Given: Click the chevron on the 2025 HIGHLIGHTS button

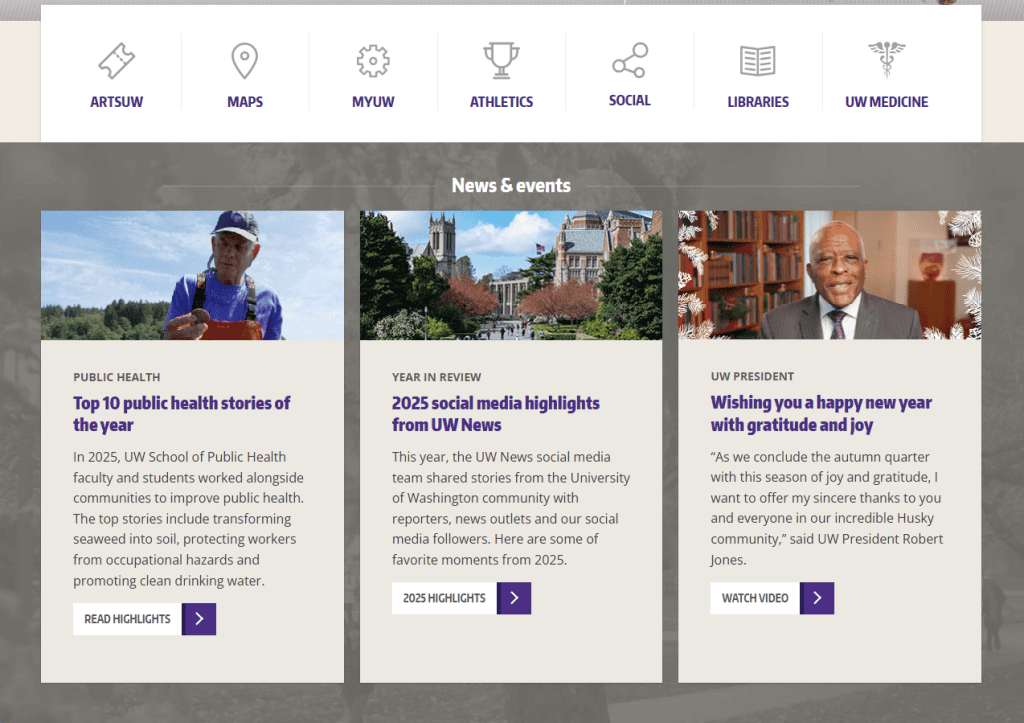Looking at the screenshot, I should pyautogui.click(x=514, y=598).
